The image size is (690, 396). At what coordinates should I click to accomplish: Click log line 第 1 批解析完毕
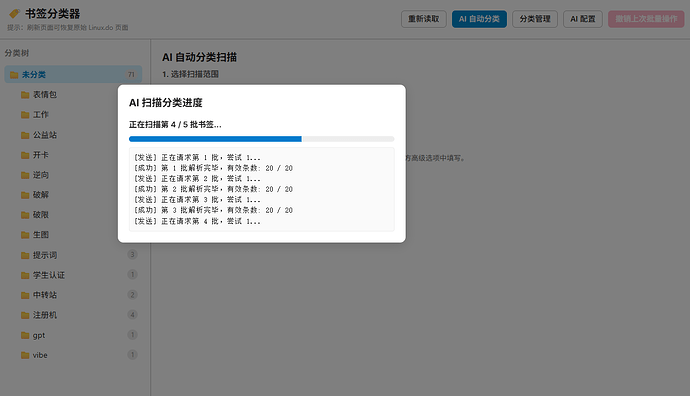(213, 168)
